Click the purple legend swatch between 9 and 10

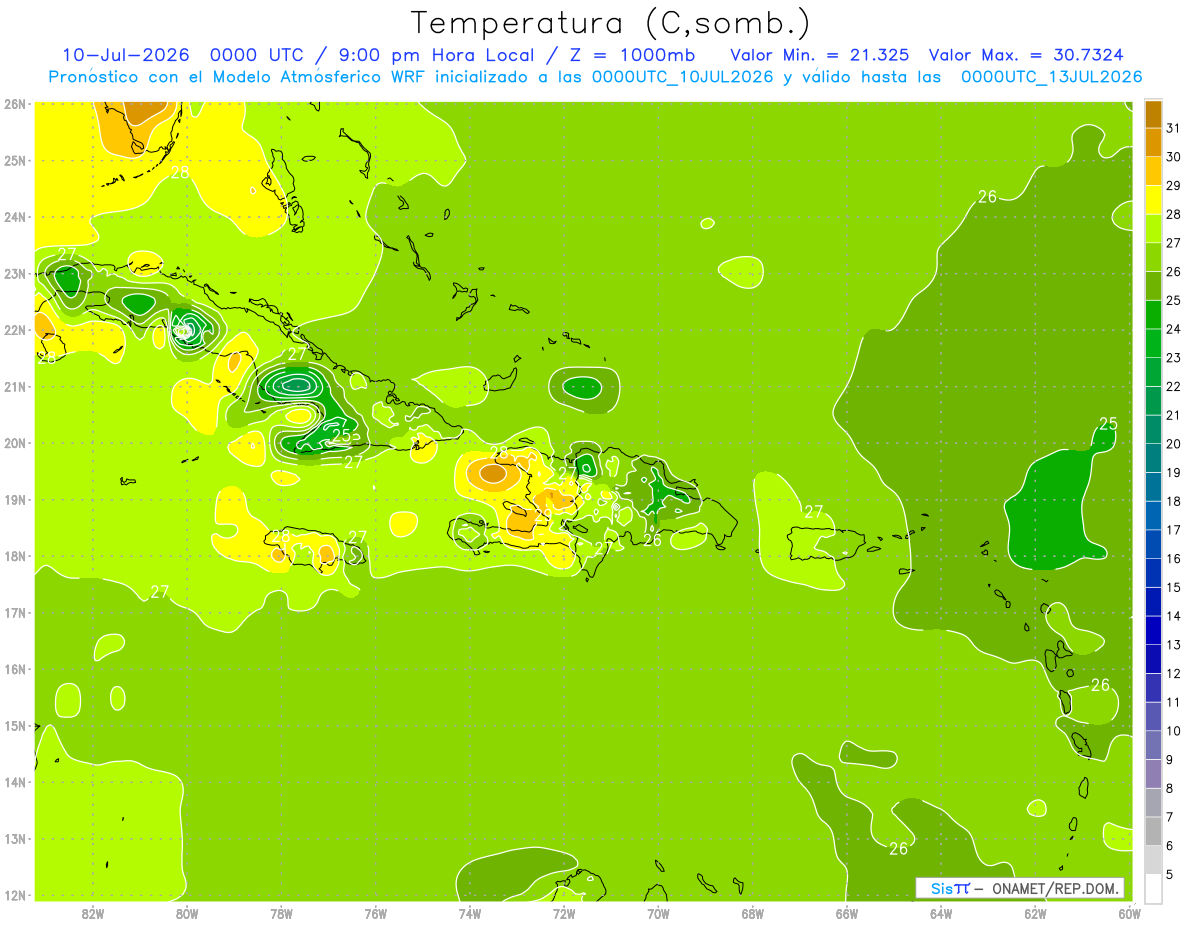coord(1153,744)
